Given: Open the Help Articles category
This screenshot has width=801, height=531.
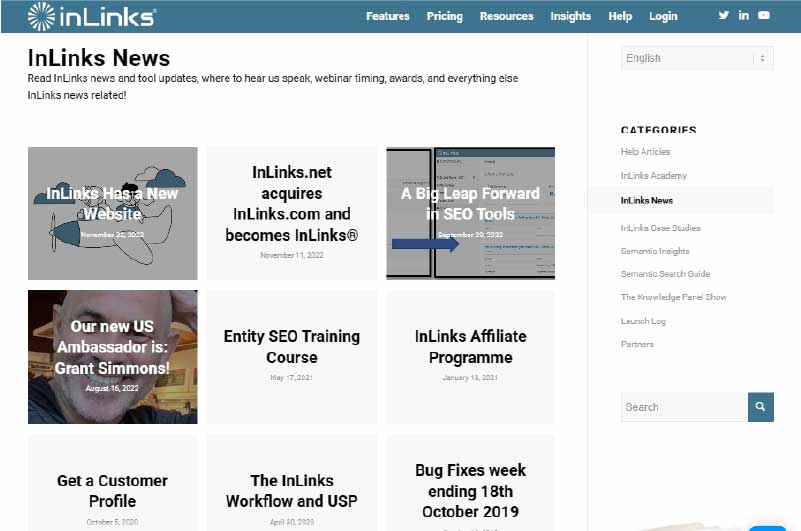Looking at the screenshot, I should point(645,152).
